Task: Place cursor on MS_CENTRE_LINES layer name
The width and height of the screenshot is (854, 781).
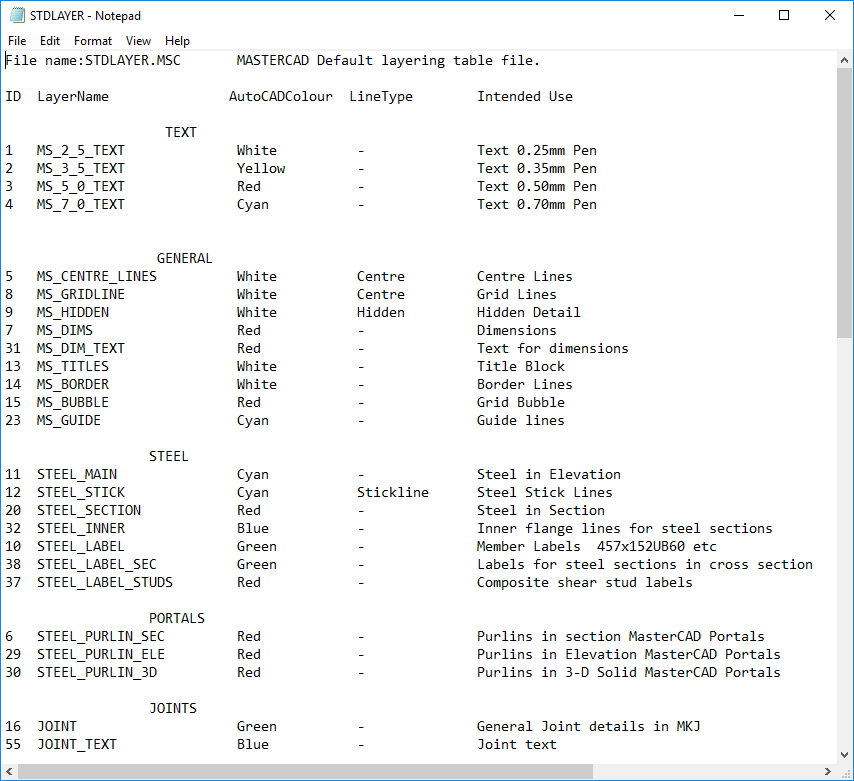Action: (97, 276)
